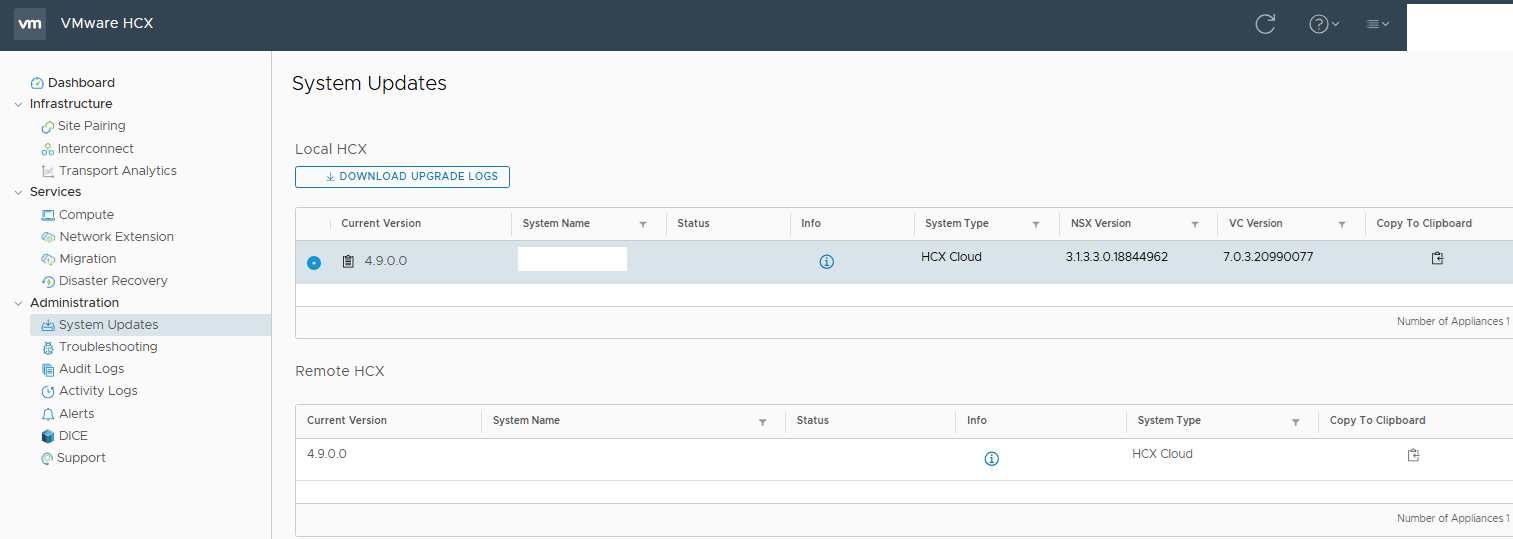Viewport: 1513px width, 539px height.
Task: Open the top-right hamburger settings menu
Action: (x=1377, y=24)
